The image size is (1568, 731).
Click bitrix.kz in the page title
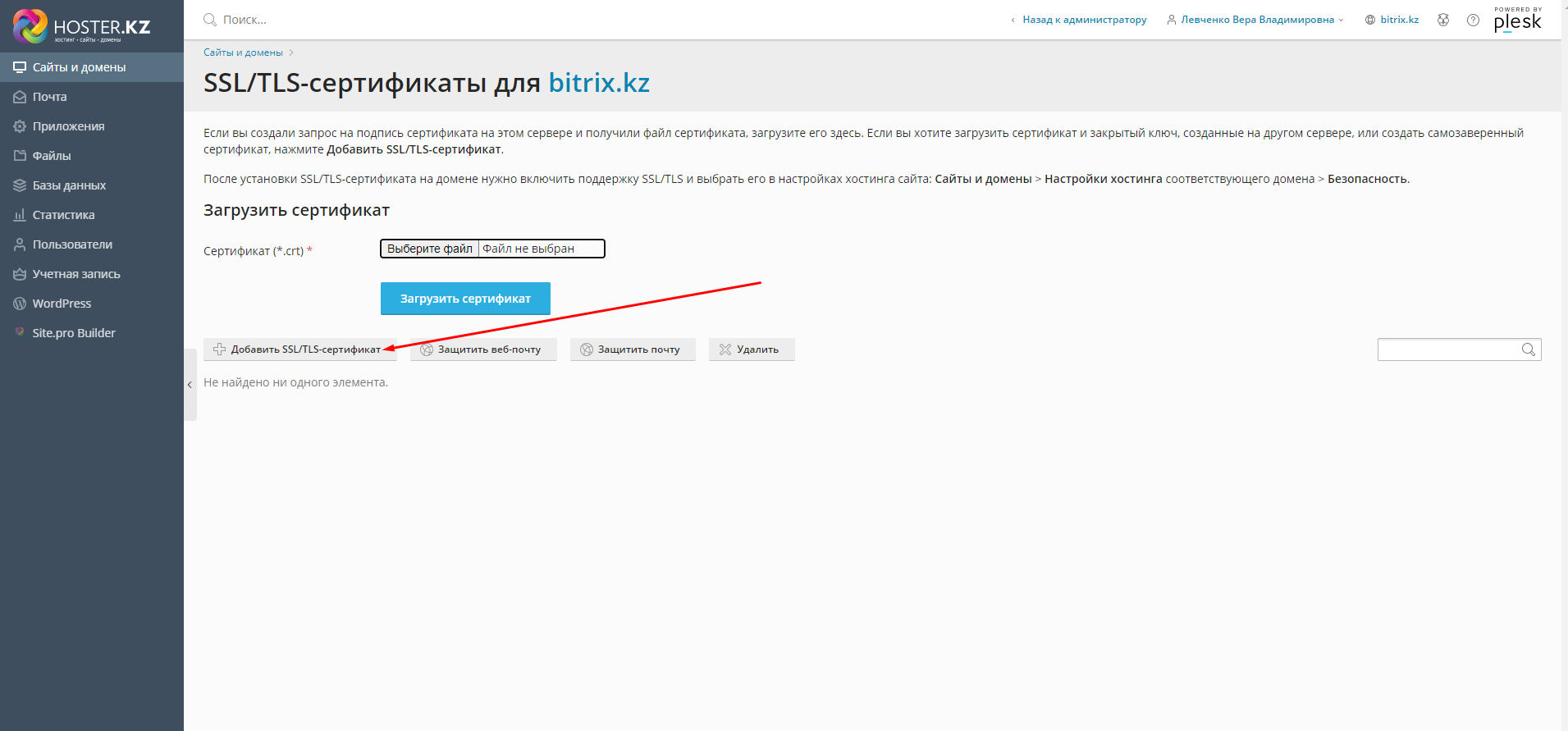[599, 83]
